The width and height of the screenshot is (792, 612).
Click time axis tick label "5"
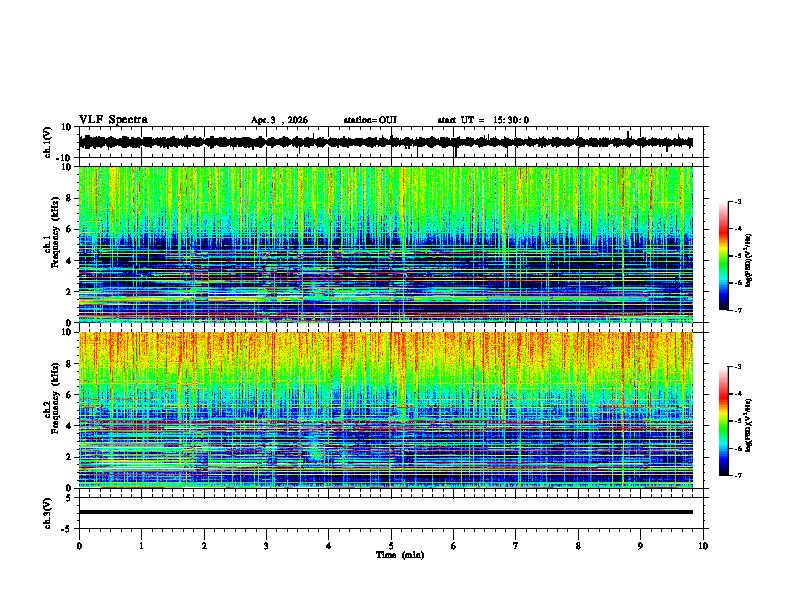(x=391, y=546)
